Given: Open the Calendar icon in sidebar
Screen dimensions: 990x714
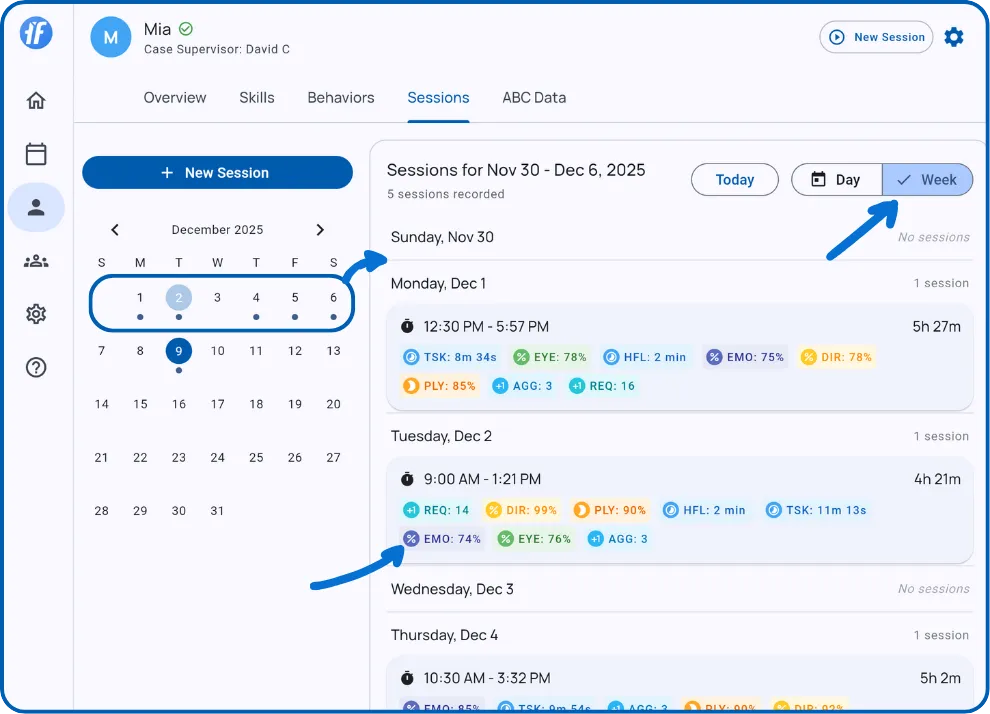Looking at the screenshot, I should (36, 154).
